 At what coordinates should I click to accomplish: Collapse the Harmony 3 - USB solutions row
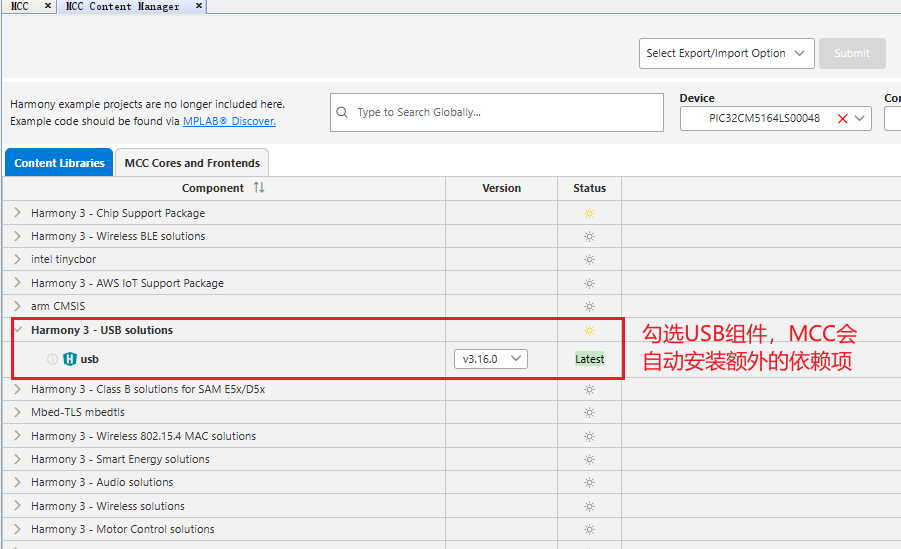tap(17, 330)
